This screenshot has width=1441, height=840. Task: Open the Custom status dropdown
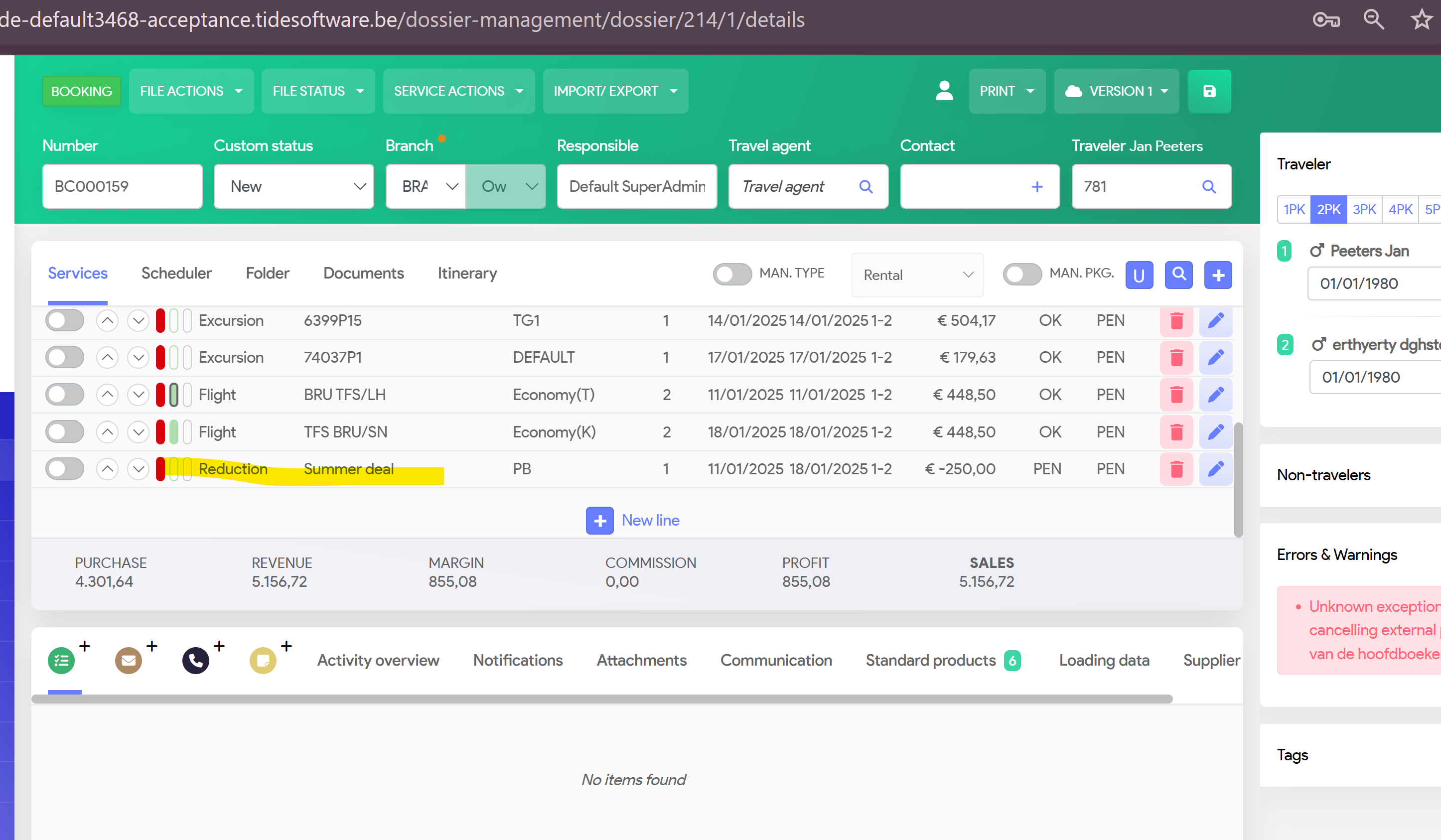[x=293, y=186]
